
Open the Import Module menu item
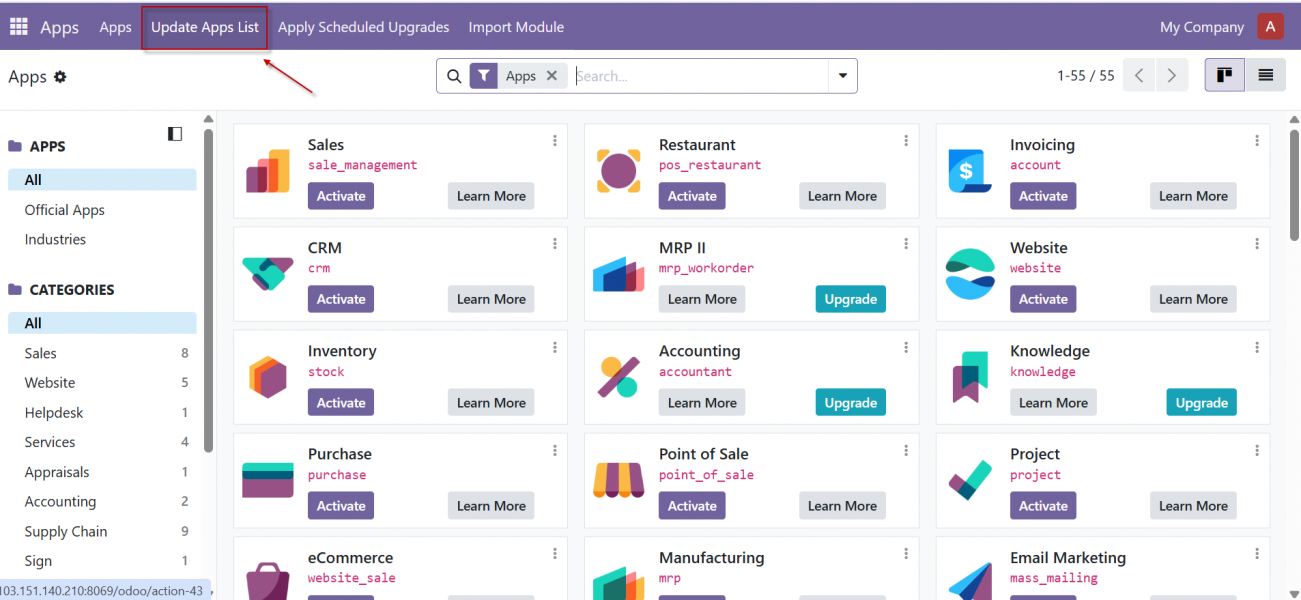coord(516,27)
